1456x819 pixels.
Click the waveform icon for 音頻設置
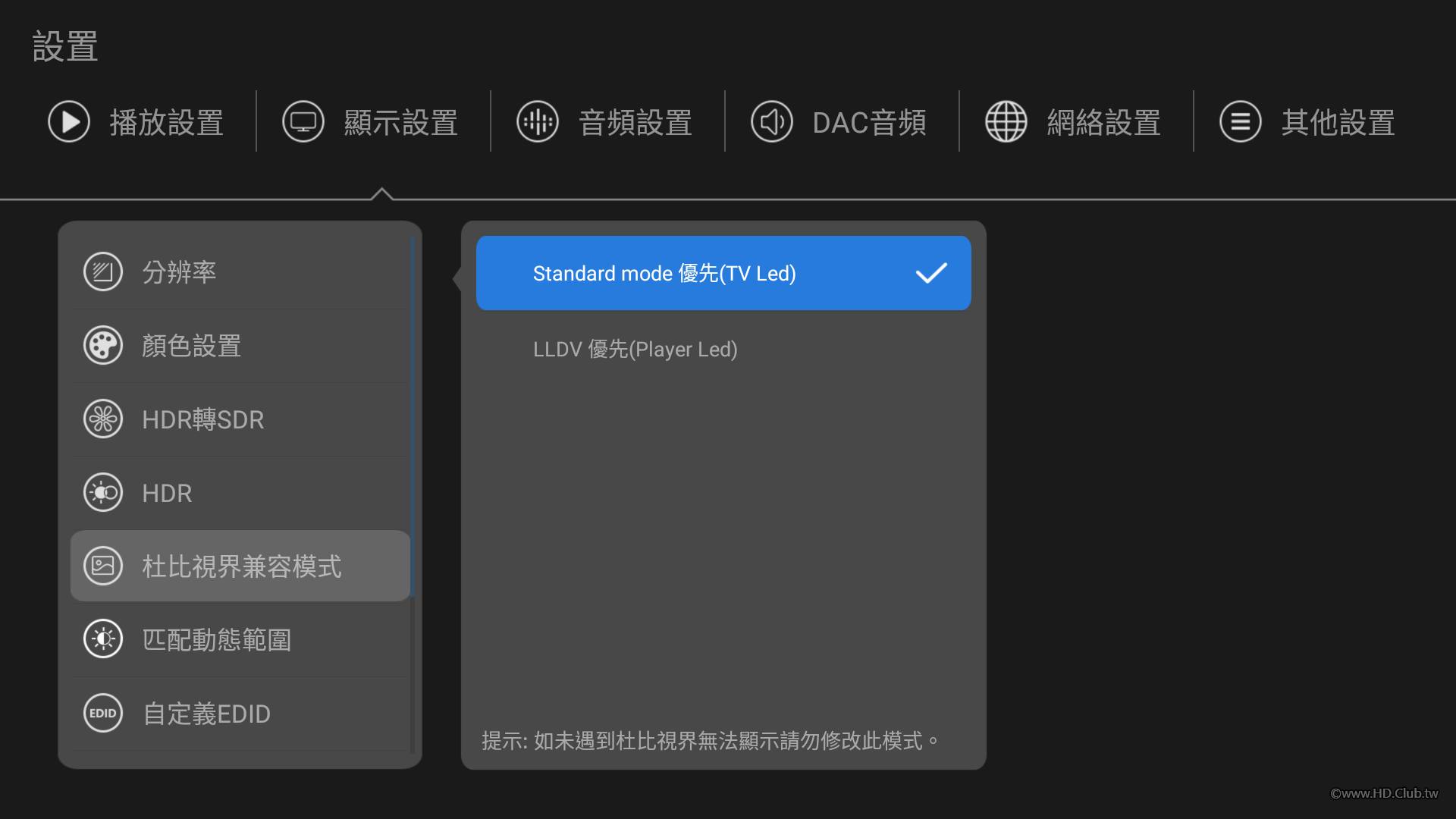click(x=538, y=121)
